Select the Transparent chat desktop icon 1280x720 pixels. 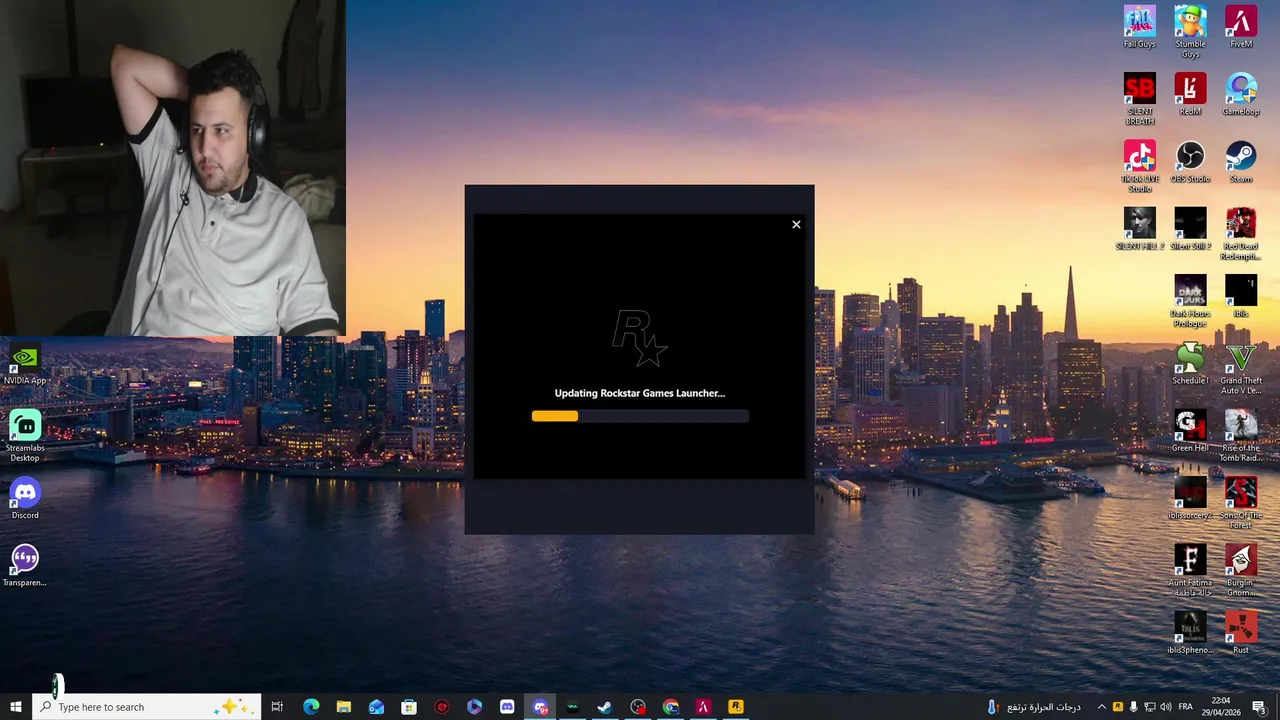pos(25,566)
